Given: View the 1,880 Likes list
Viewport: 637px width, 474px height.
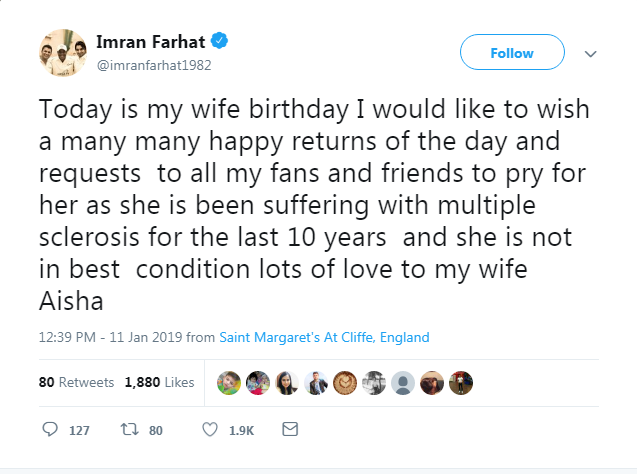Looking at the screenshot, I should 159,382.
